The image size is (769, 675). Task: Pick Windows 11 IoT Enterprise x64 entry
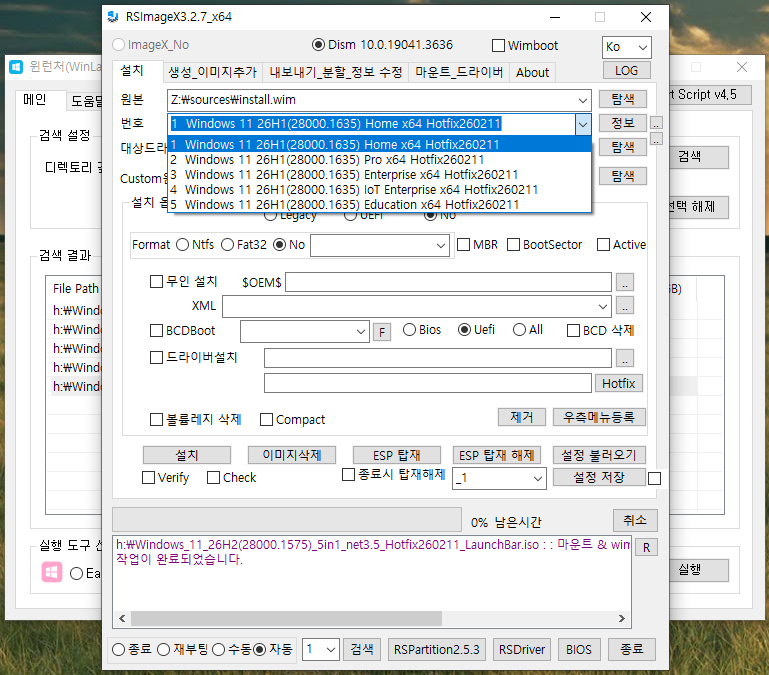(380, 190)
